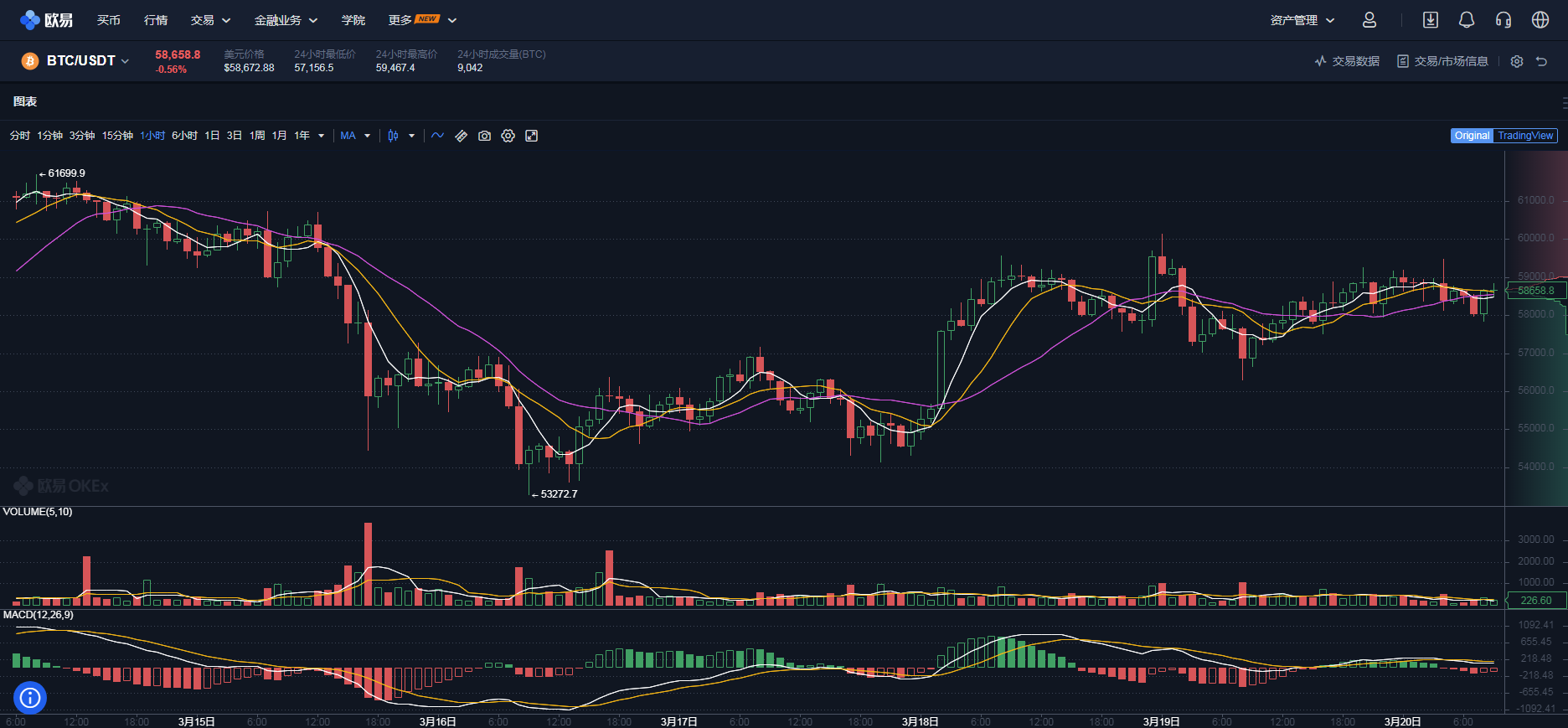
Task: Open the notifications bell
Action: coord(1466,20)
